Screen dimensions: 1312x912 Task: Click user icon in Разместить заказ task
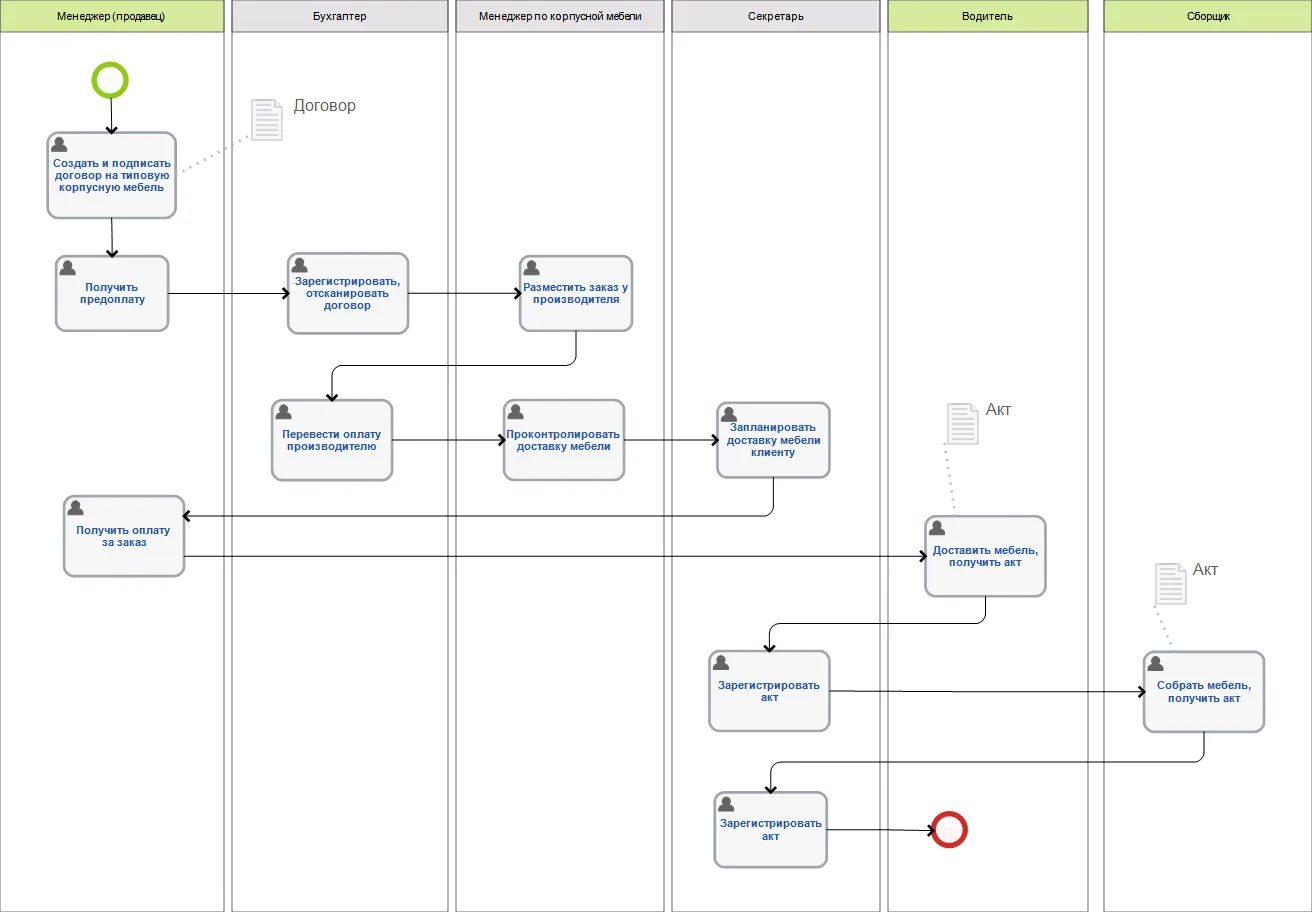click(x=532, y=268)
